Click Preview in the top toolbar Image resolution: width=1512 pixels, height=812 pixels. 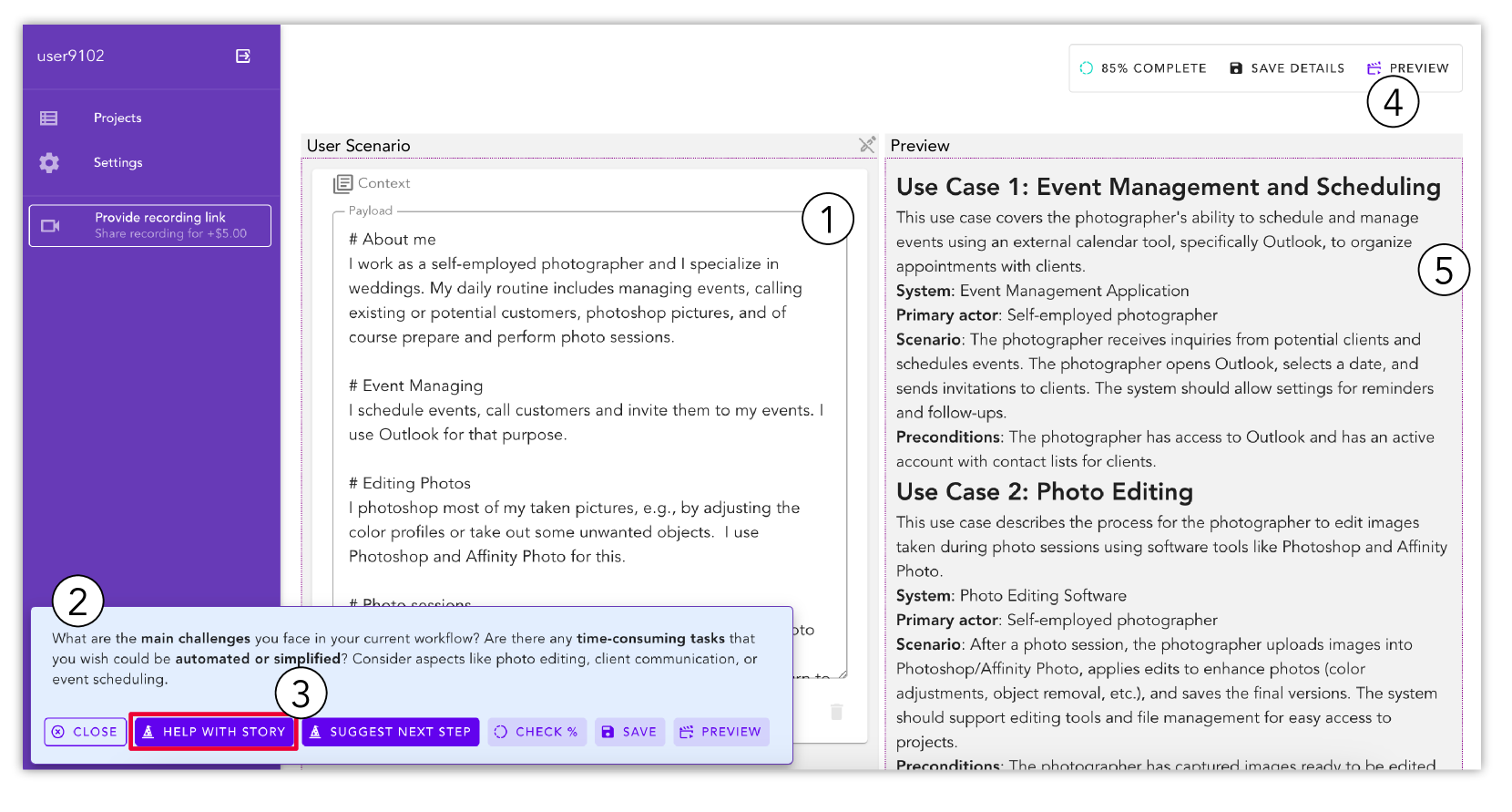point(1408,68)
